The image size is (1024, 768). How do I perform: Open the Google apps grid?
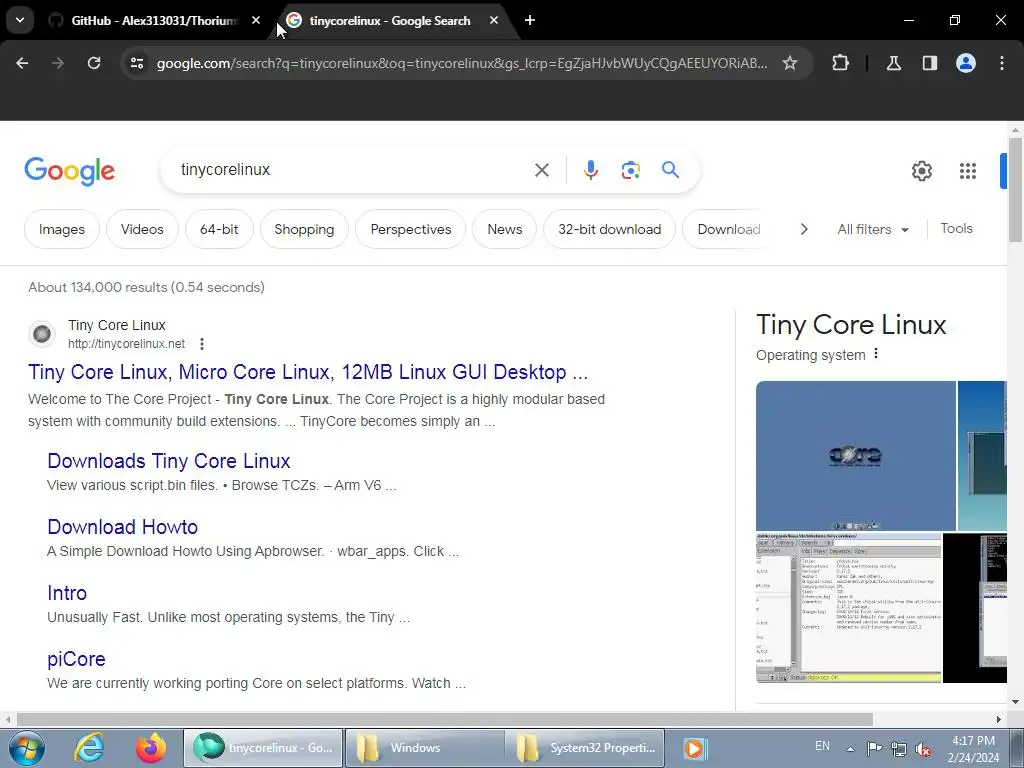coord(968,171)
